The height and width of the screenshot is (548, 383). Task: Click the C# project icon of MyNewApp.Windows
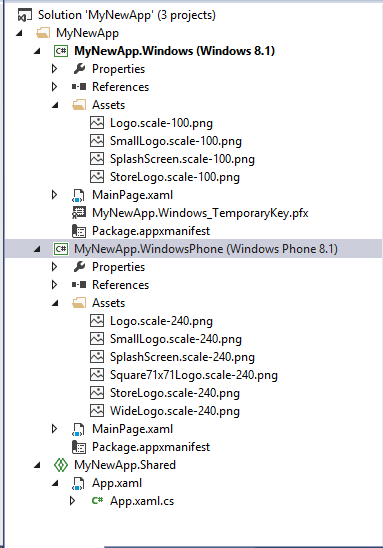[61, 51]
